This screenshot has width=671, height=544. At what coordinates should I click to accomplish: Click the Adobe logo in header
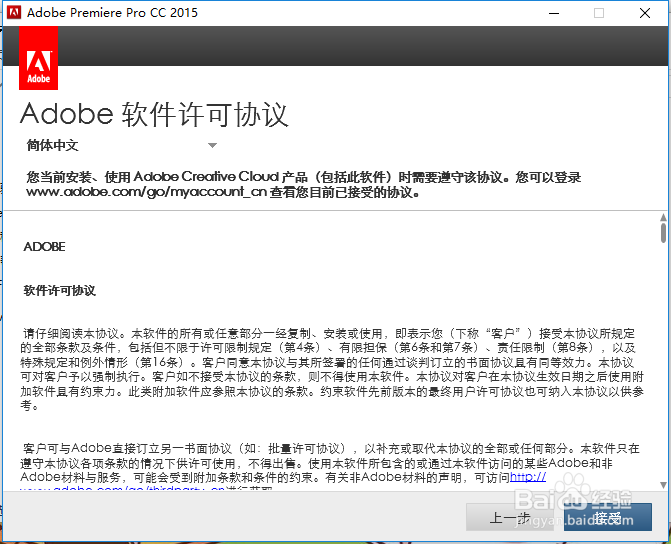tap(39, 58)
